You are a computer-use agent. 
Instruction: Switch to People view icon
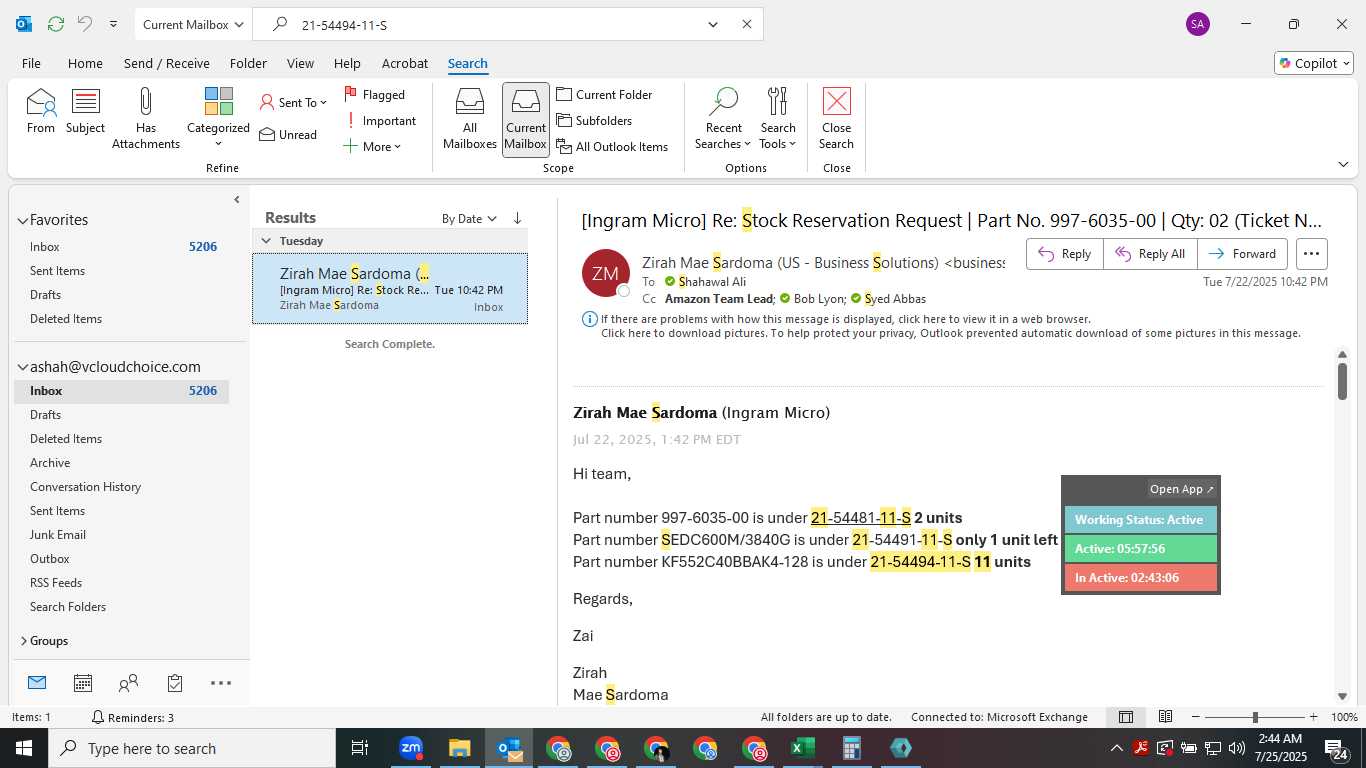click(x=129, y=683)
